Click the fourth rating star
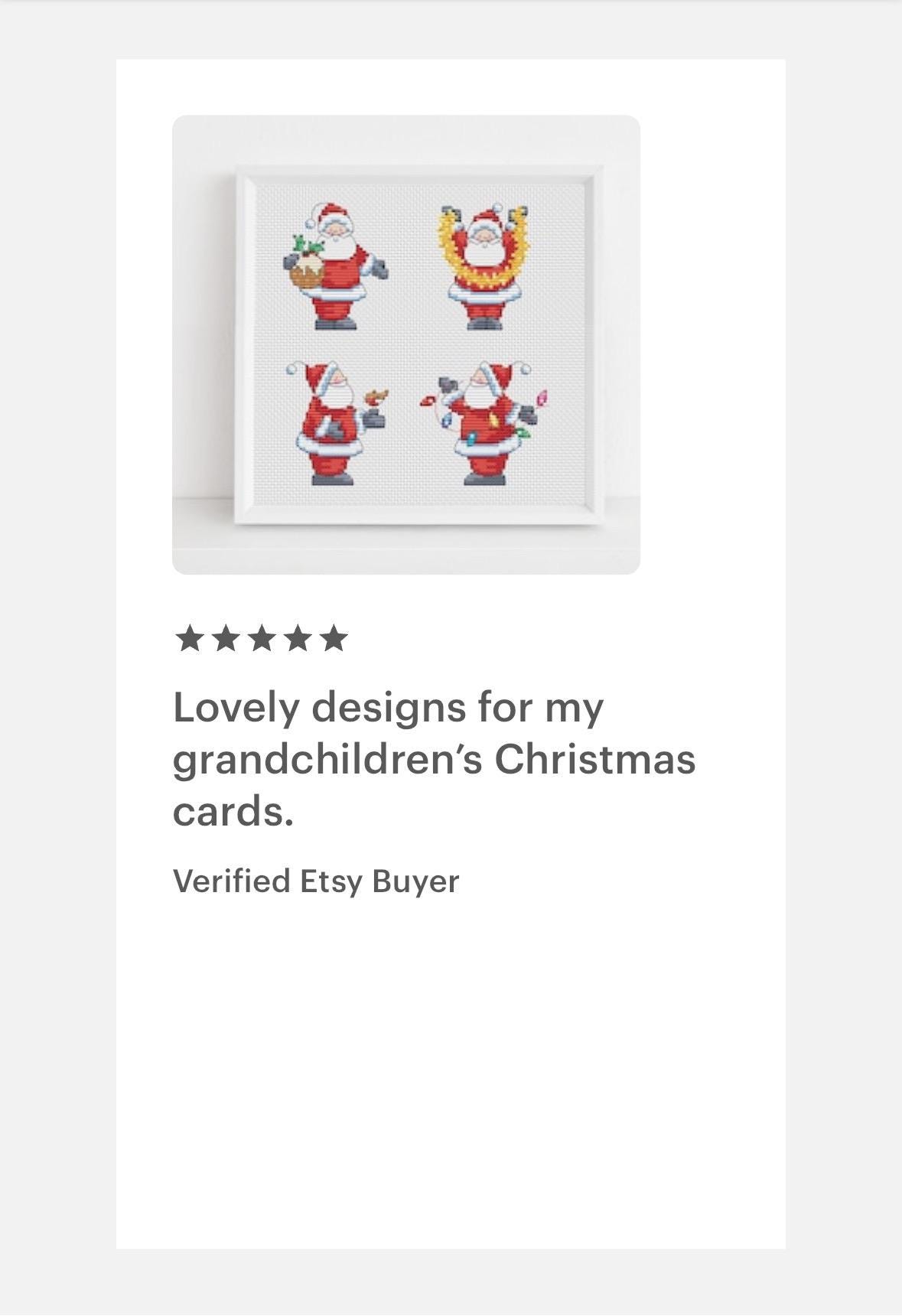 point(297,638)
